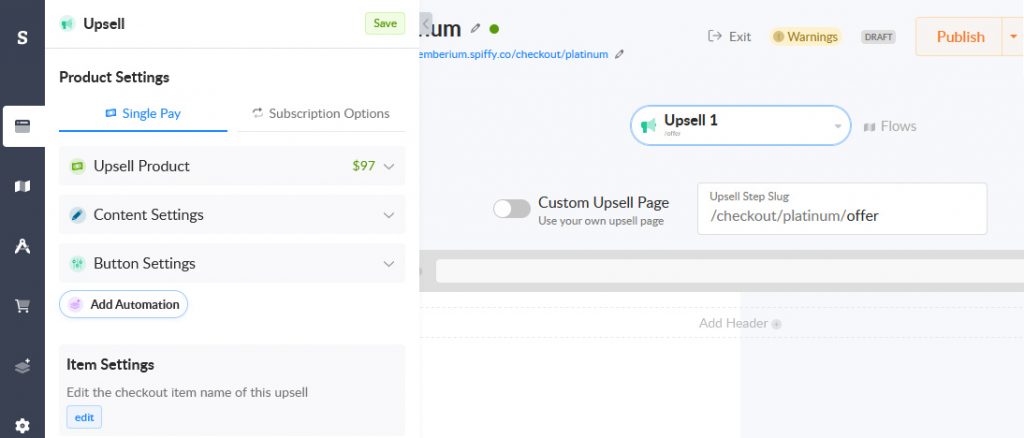Switch to the Single Pay tab
This screenshot has height=438, width=1024.
click(143, 114)
